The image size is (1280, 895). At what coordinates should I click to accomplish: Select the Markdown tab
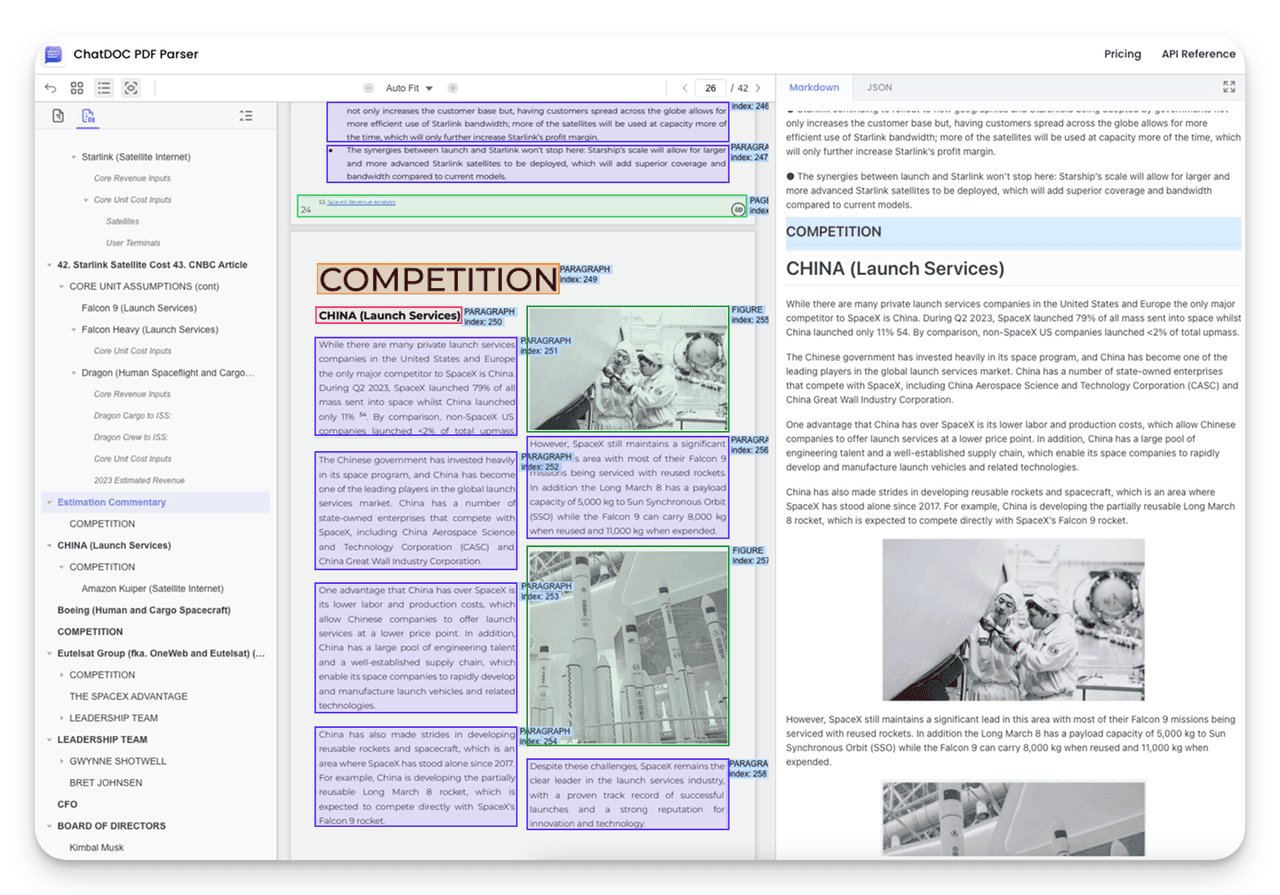813,87
